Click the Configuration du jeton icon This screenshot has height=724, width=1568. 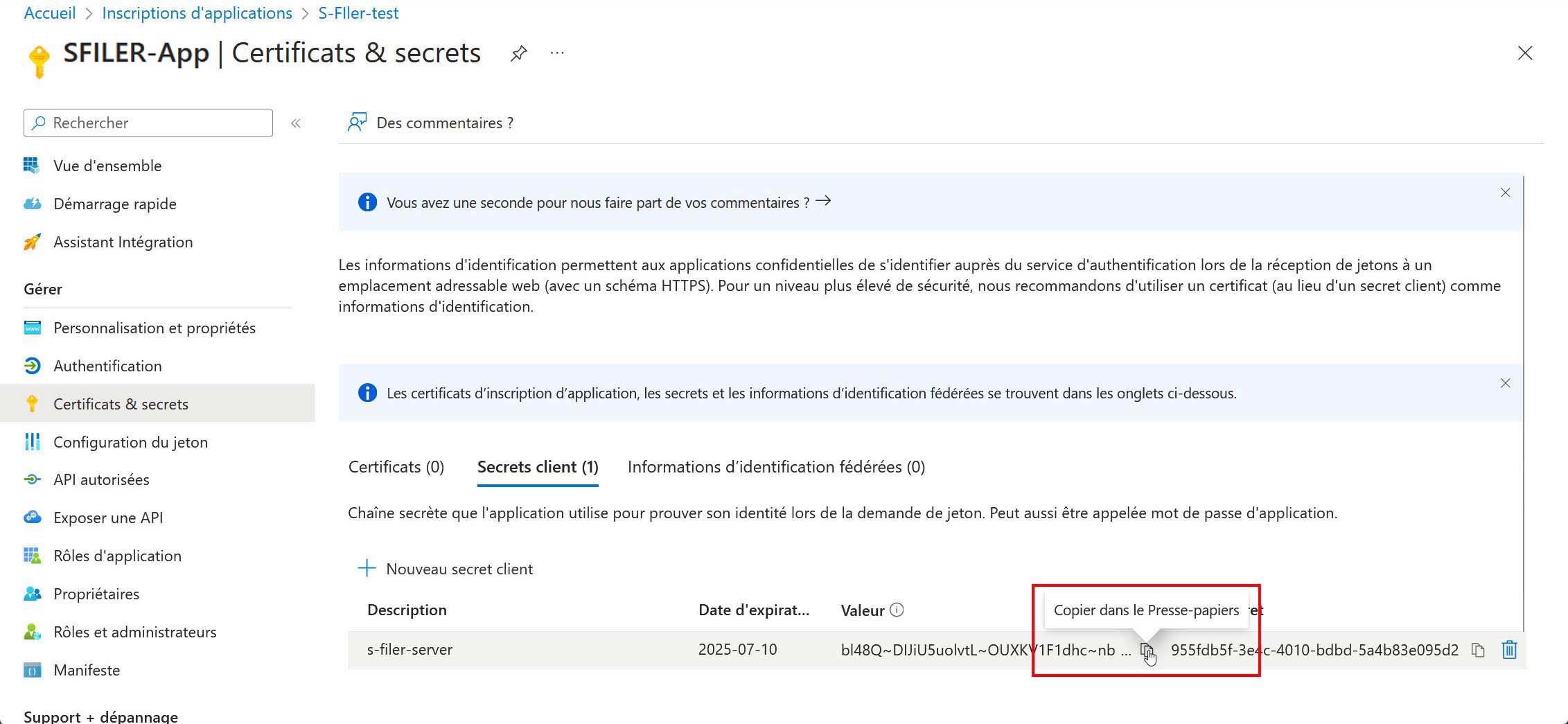(32, 442)
